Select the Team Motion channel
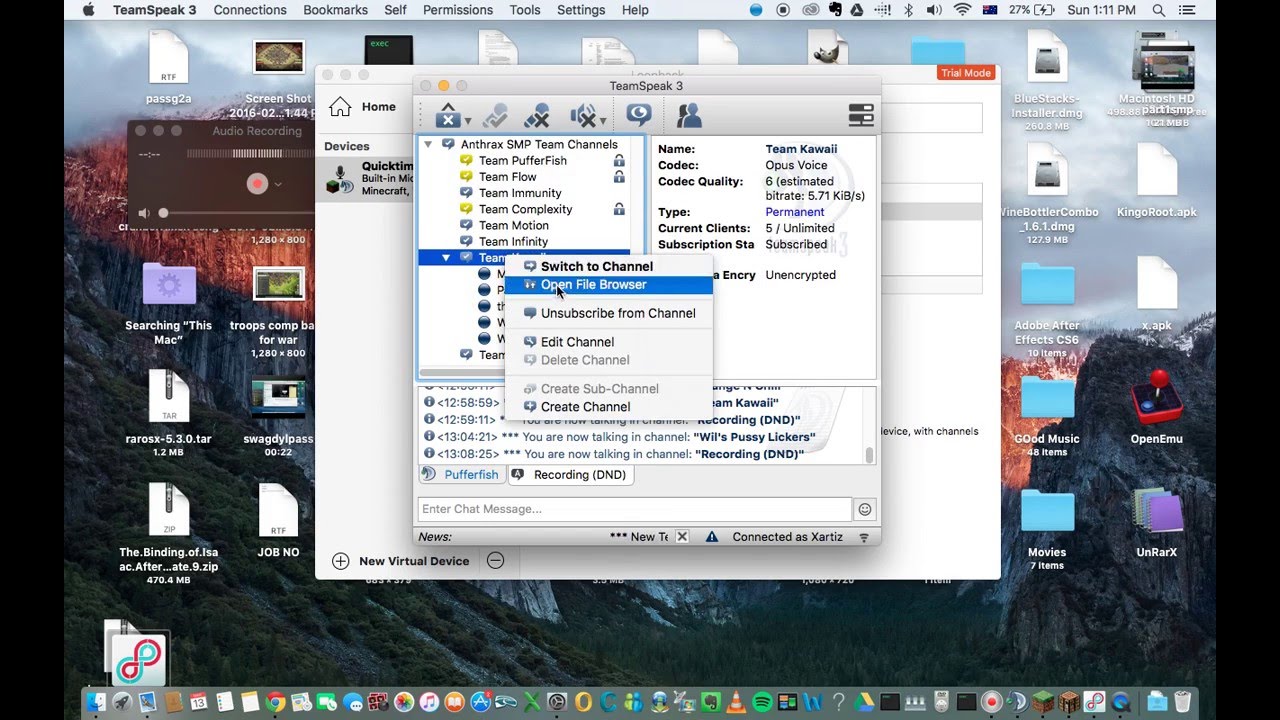 [x=513, y=225]
